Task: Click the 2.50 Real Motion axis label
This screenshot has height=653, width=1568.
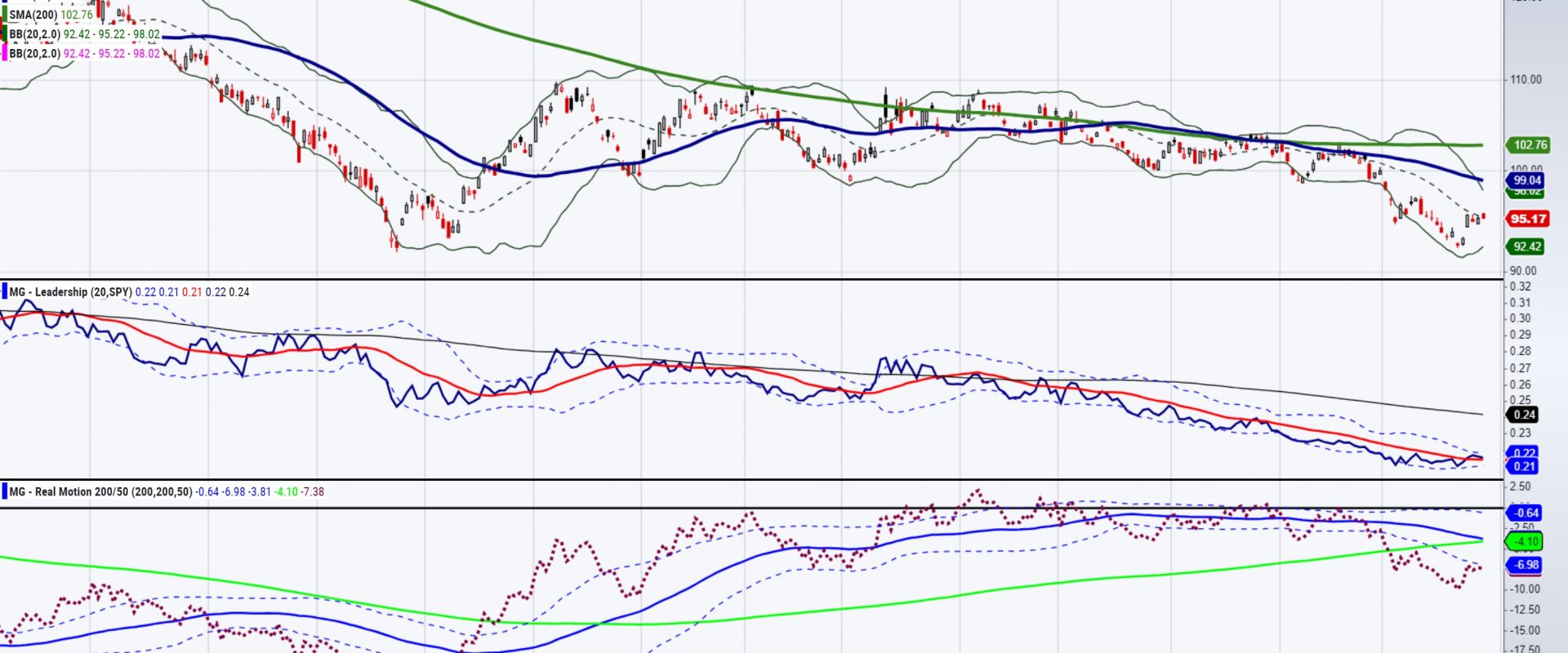Action: (1521, 486)
